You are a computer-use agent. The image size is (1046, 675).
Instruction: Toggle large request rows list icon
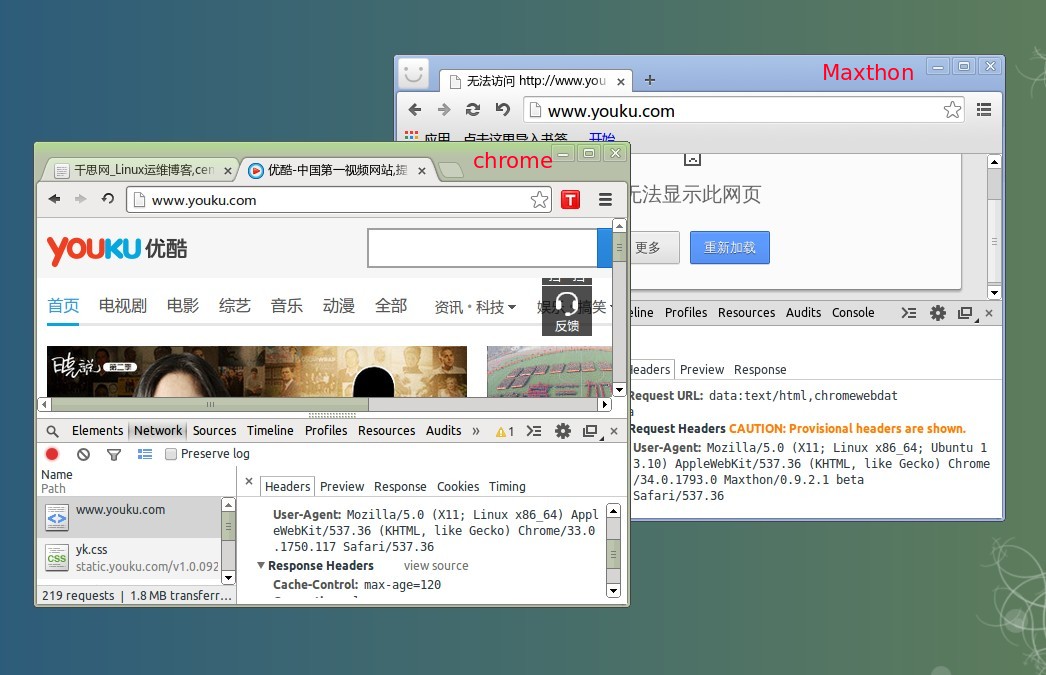pos(145,454)
